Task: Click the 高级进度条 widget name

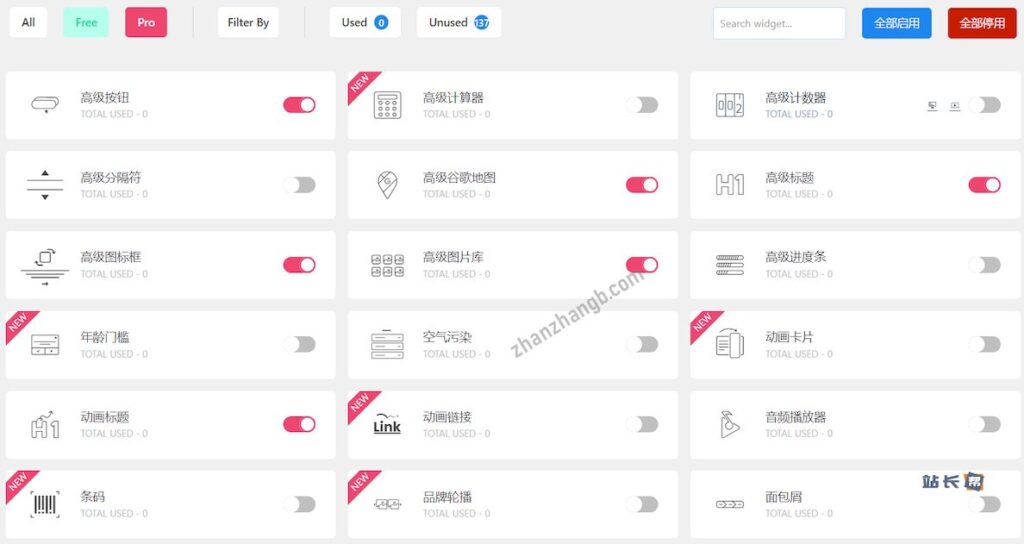Action: [795, 257]
